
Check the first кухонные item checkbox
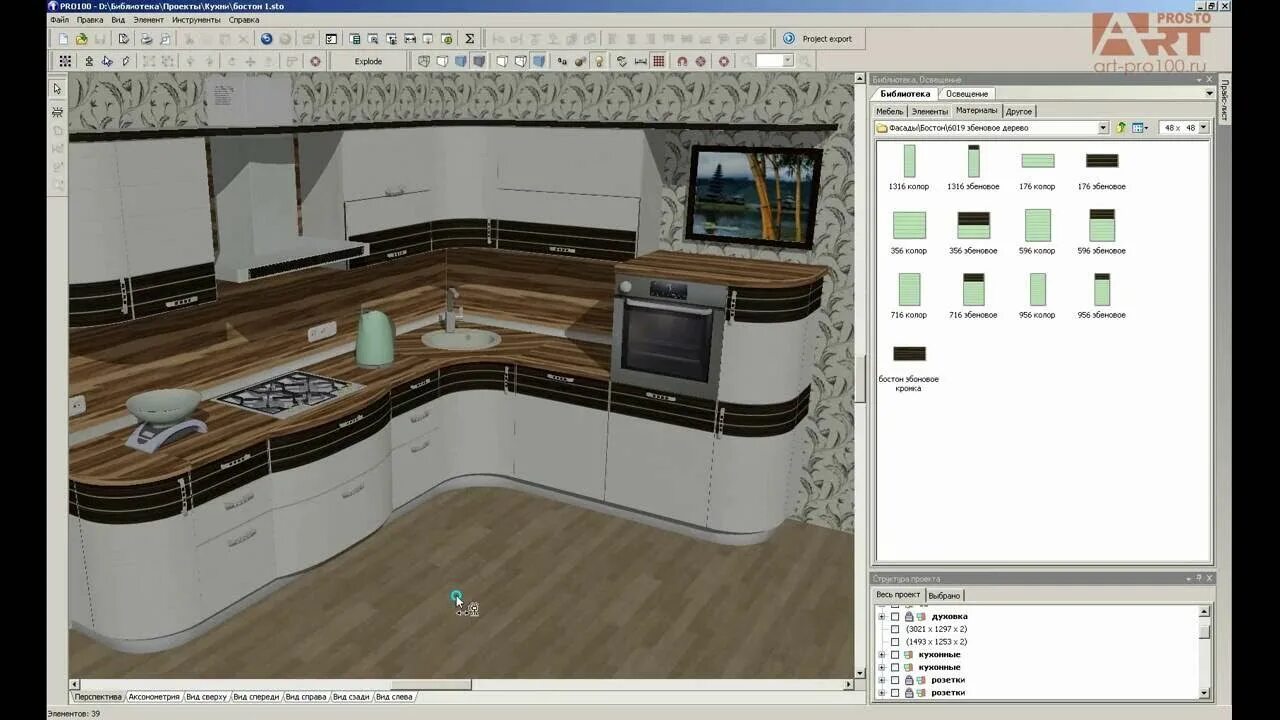click(895, 655)
